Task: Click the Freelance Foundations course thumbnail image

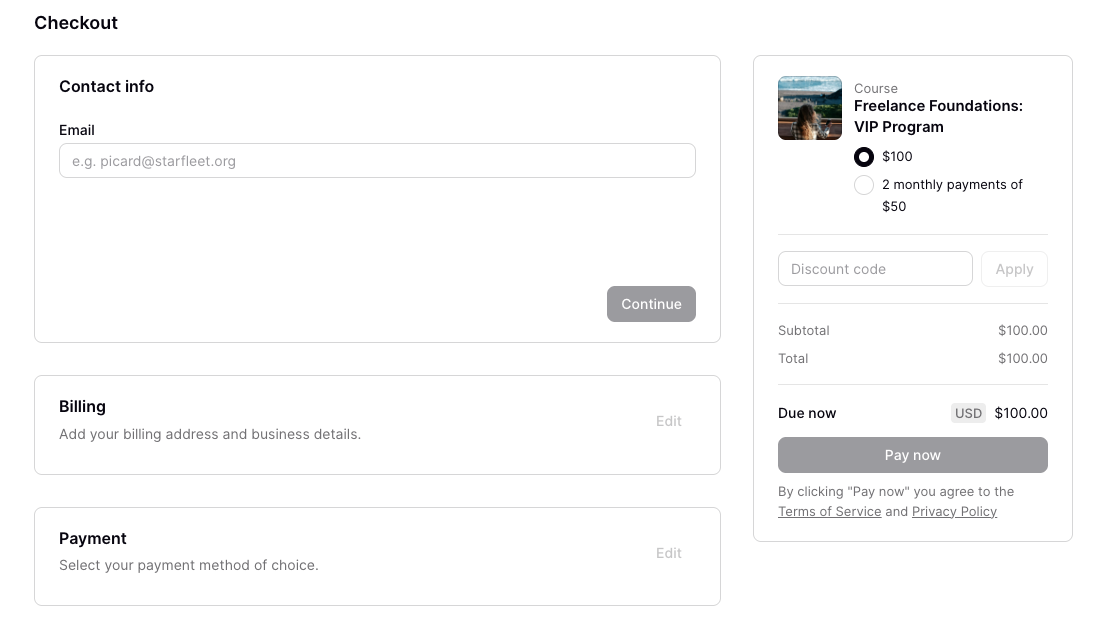Action: (810, 107)
